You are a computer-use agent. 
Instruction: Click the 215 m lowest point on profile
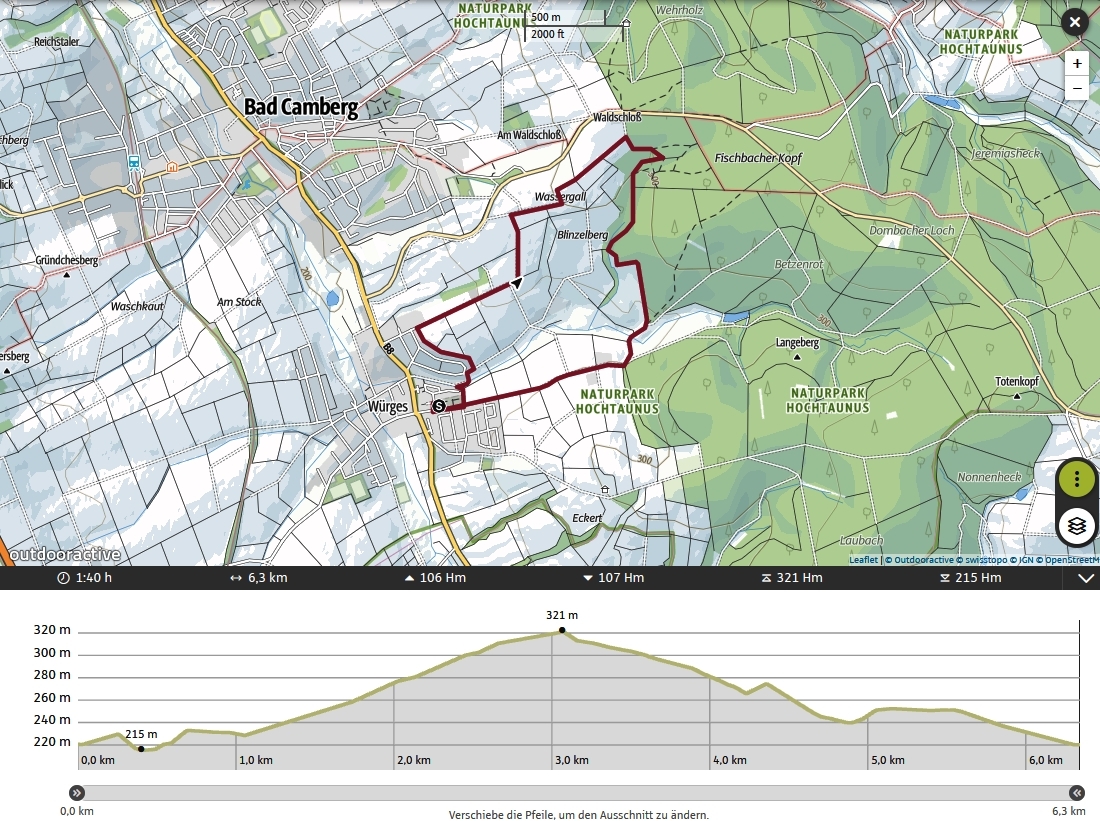141,748
